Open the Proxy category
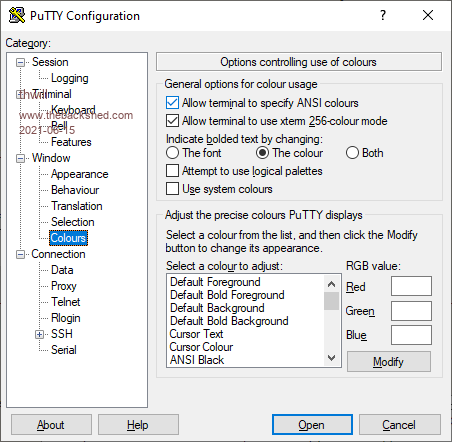 64,286
